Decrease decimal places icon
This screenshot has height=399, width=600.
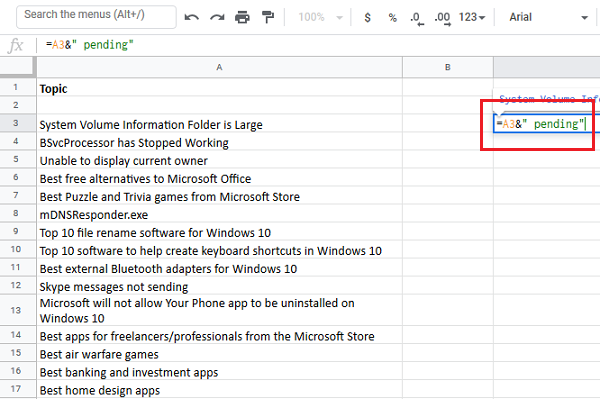coord(416,18)
